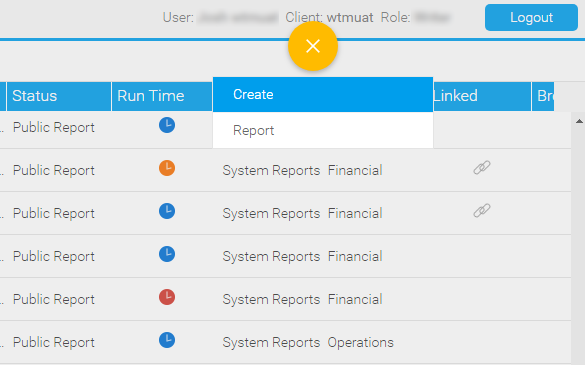Click the blue clock icon in the fourth row

point(167,254)
